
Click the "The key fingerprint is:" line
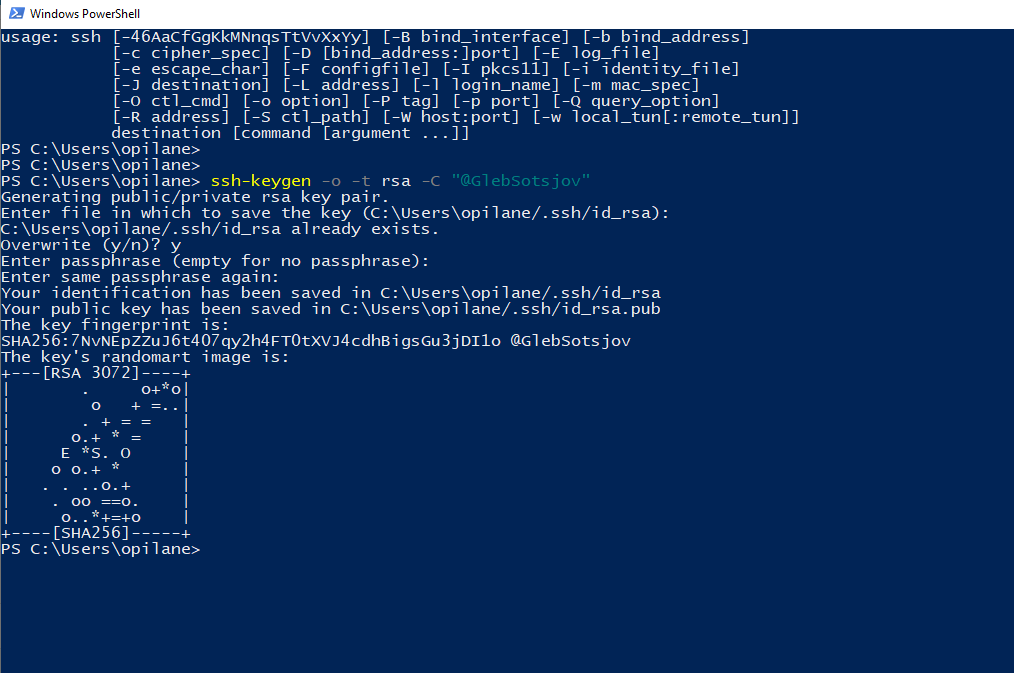pyautogui.click(x=115, y=325)
